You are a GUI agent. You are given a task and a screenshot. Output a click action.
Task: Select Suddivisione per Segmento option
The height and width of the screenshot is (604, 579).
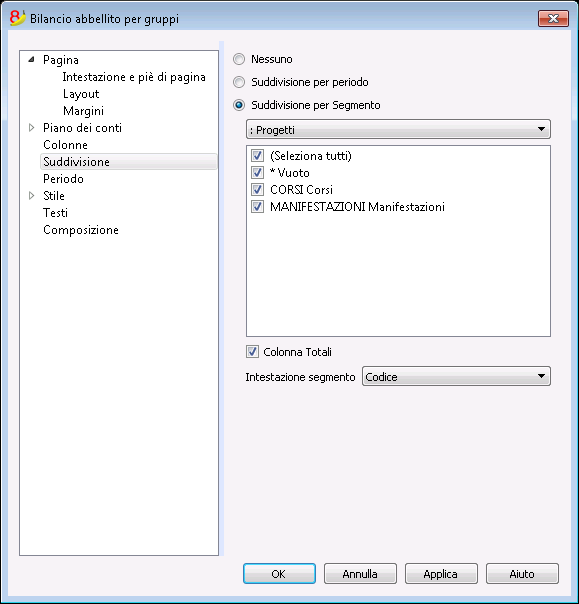[239, 105]
